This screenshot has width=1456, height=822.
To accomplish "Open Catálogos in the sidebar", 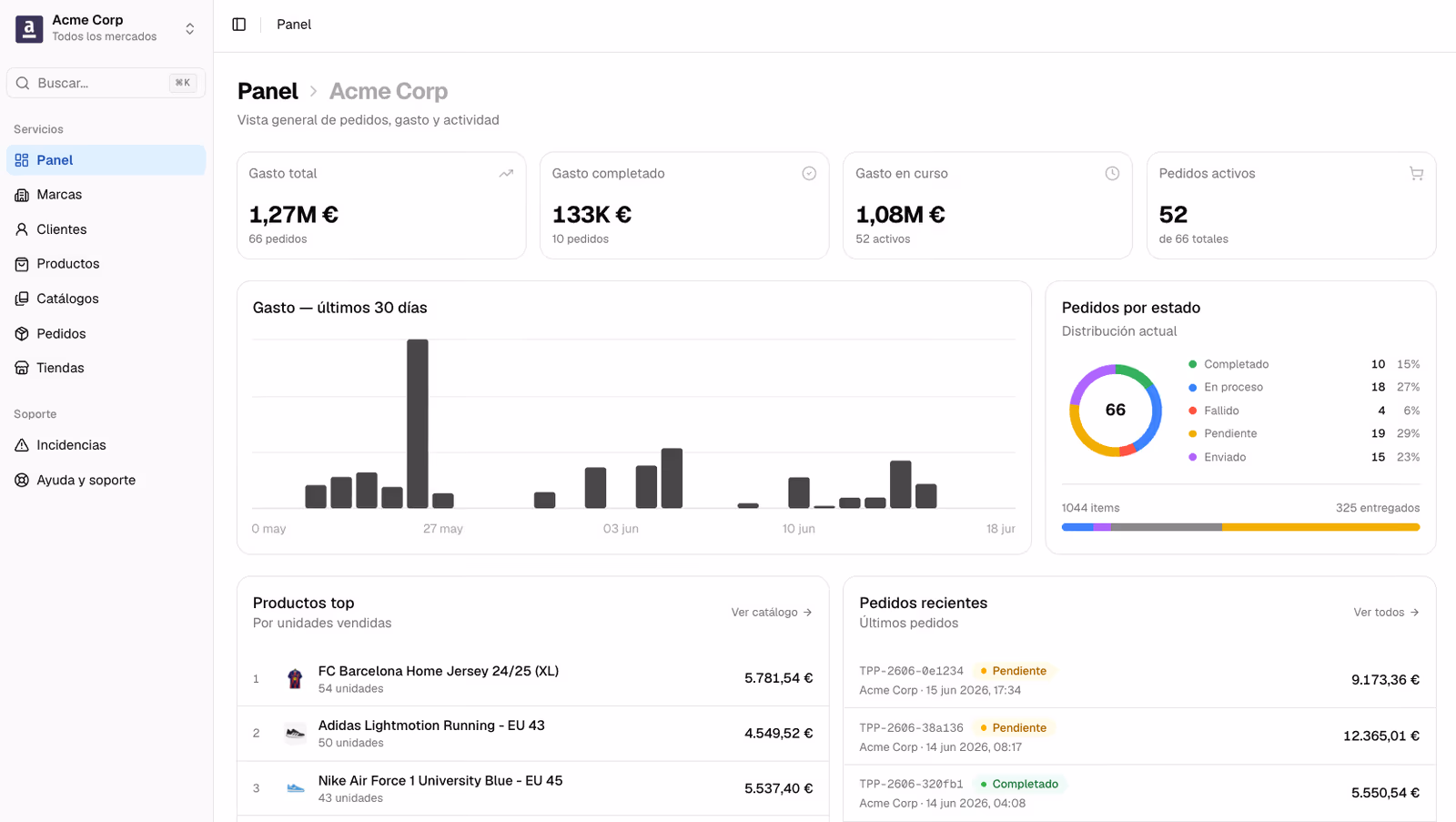I will (x=106, y=299).
